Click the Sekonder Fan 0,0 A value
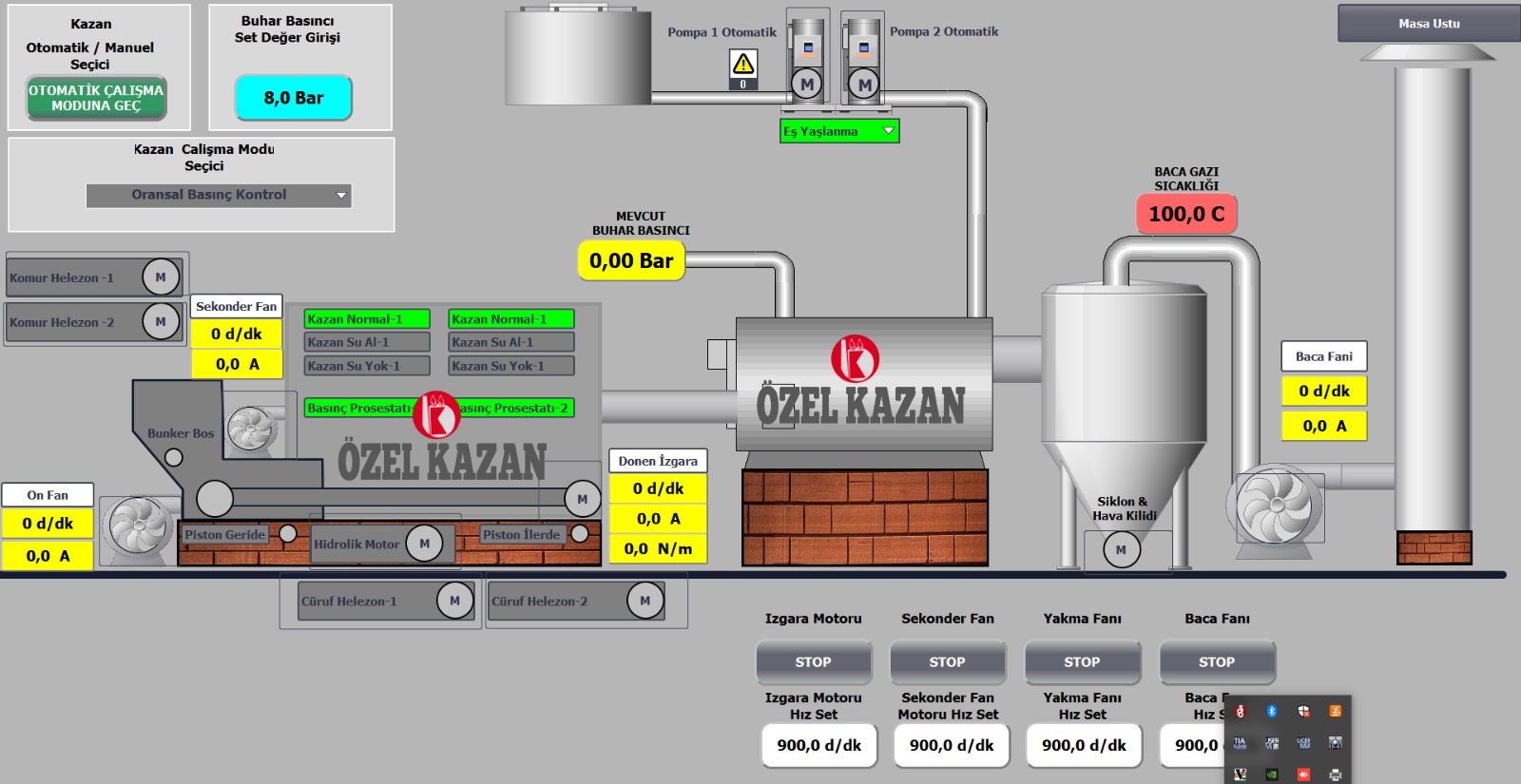Screen dimensions: 1521x784 [237, 364]
